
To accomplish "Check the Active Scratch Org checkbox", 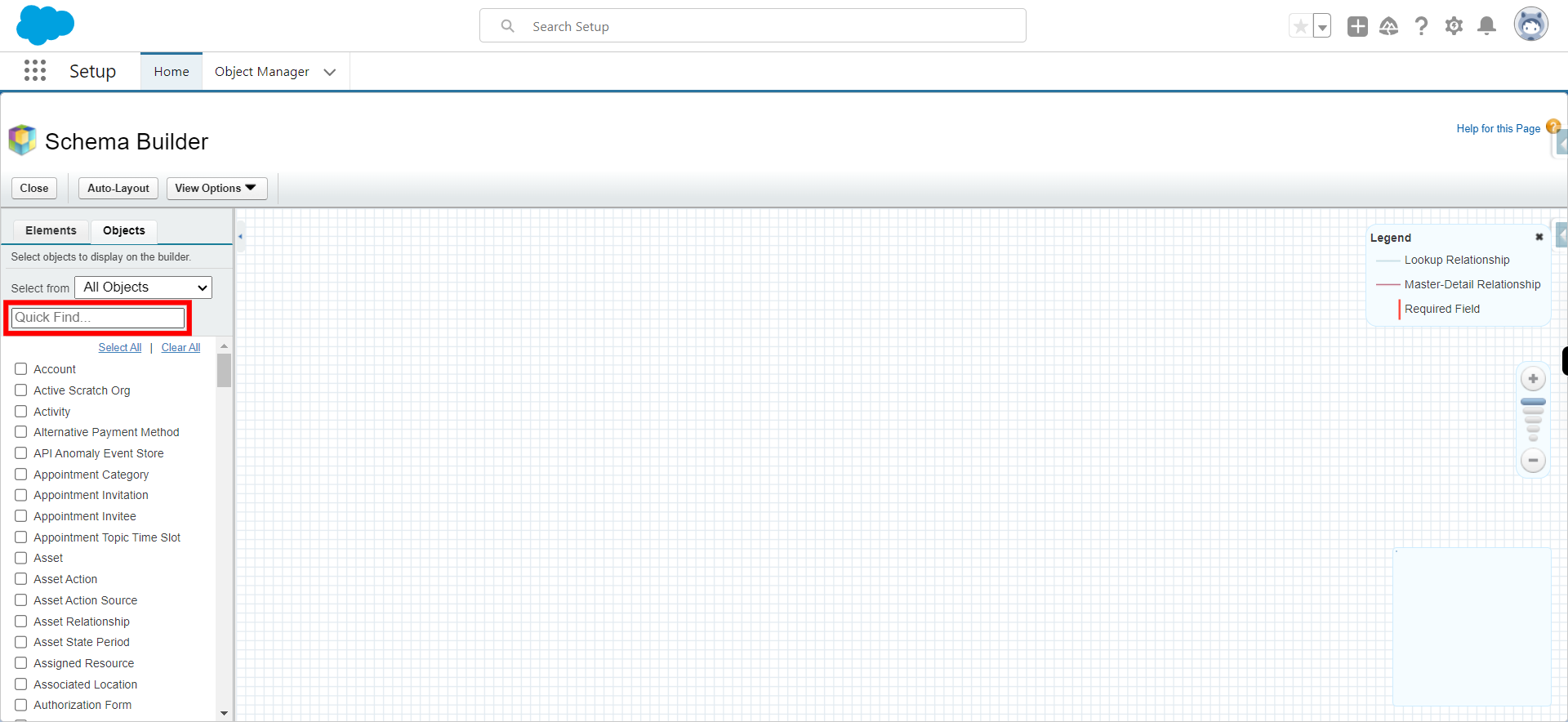I will (x=21, y=390).
